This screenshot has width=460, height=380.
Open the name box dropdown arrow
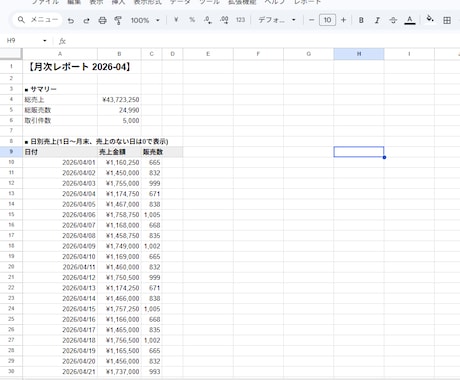tap(45, 41)
